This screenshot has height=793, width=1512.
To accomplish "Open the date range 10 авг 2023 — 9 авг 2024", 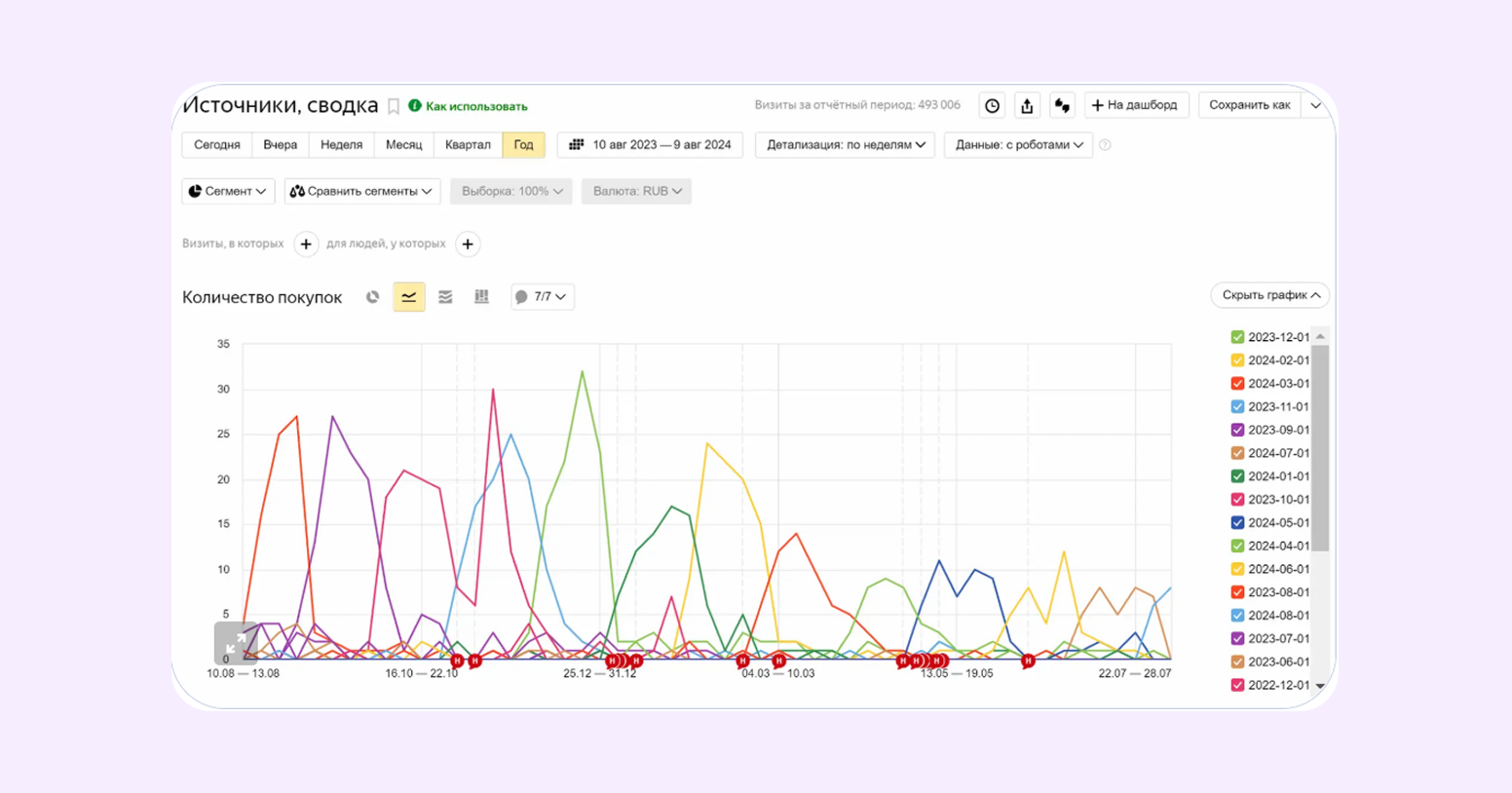I will [x=650, y=144].
